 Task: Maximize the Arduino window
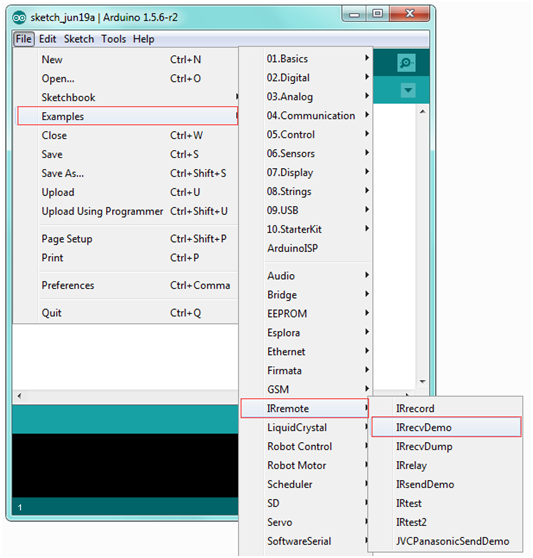point(378,14)
